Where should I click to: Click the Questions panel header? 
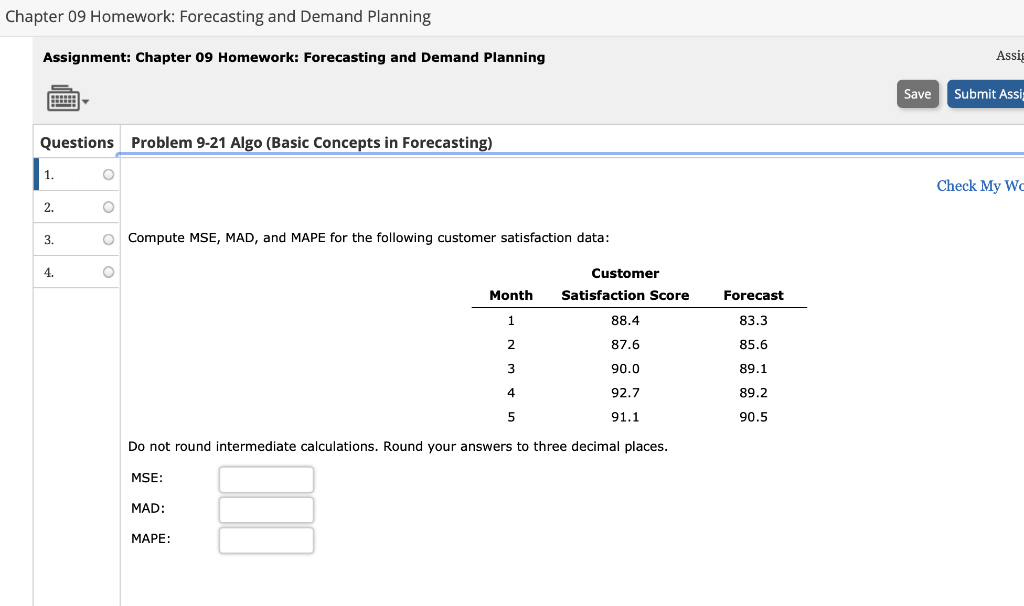coord(76,142)
